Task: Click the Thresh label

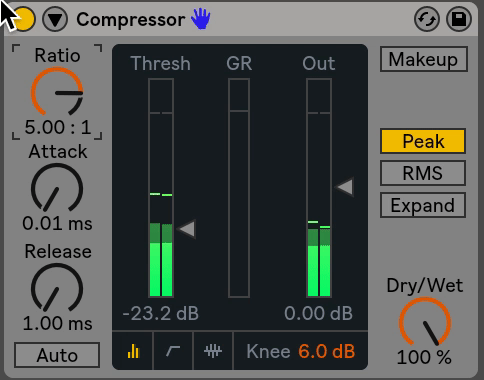Action: point(160,63)
